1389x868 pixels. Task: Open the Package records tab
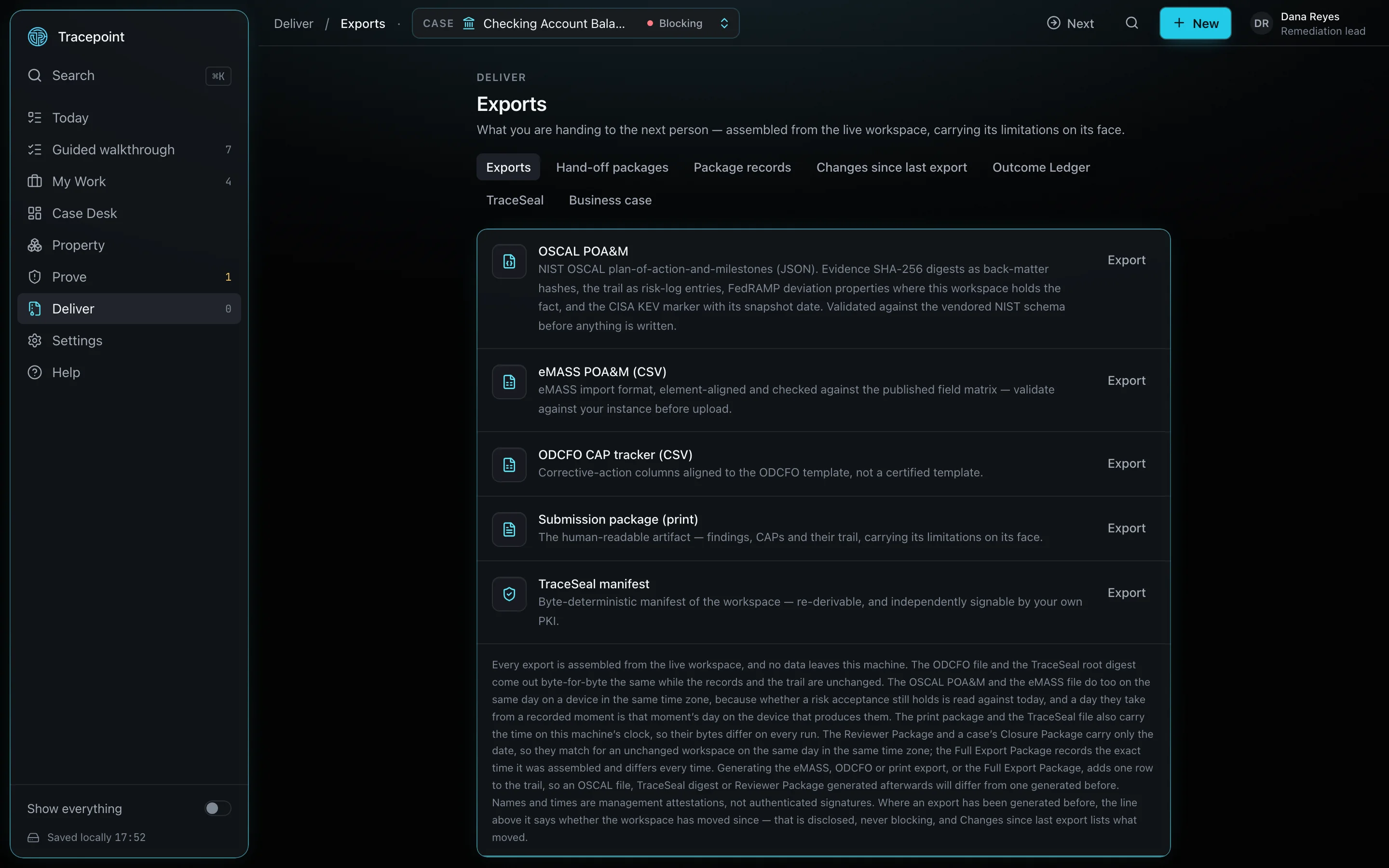[742, 167]
